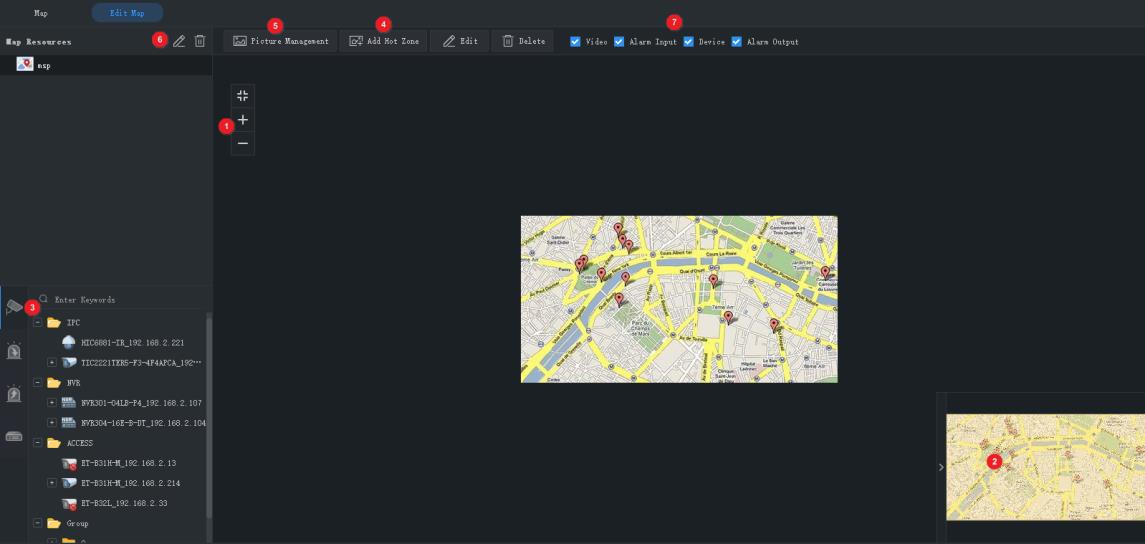The height and width of the screenshot is (544, 1145).
Task: Expand the NVR301-04LB-P4 node
Action: coord(52,402)
